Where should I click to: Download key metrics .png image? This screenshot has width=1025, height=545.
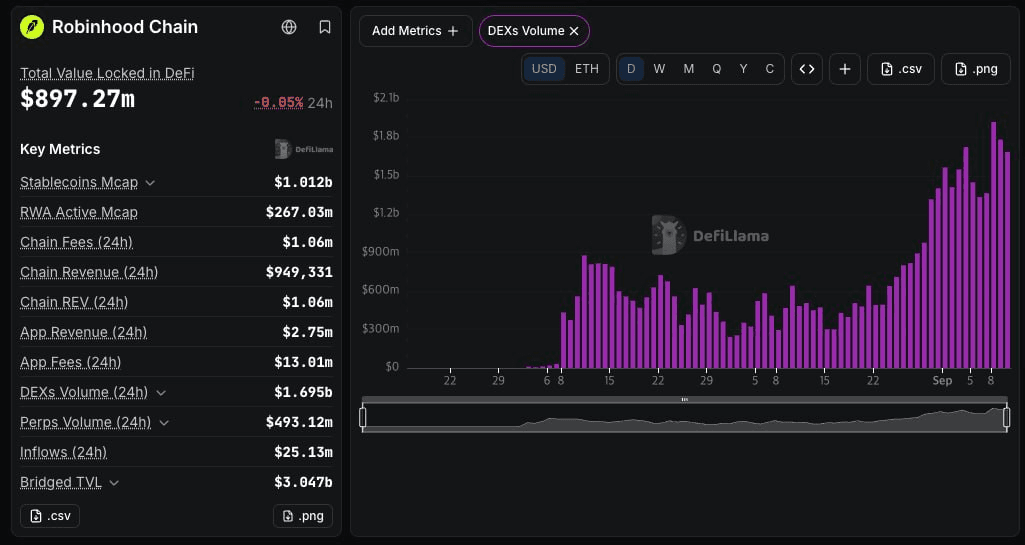[x=303, y=516]
